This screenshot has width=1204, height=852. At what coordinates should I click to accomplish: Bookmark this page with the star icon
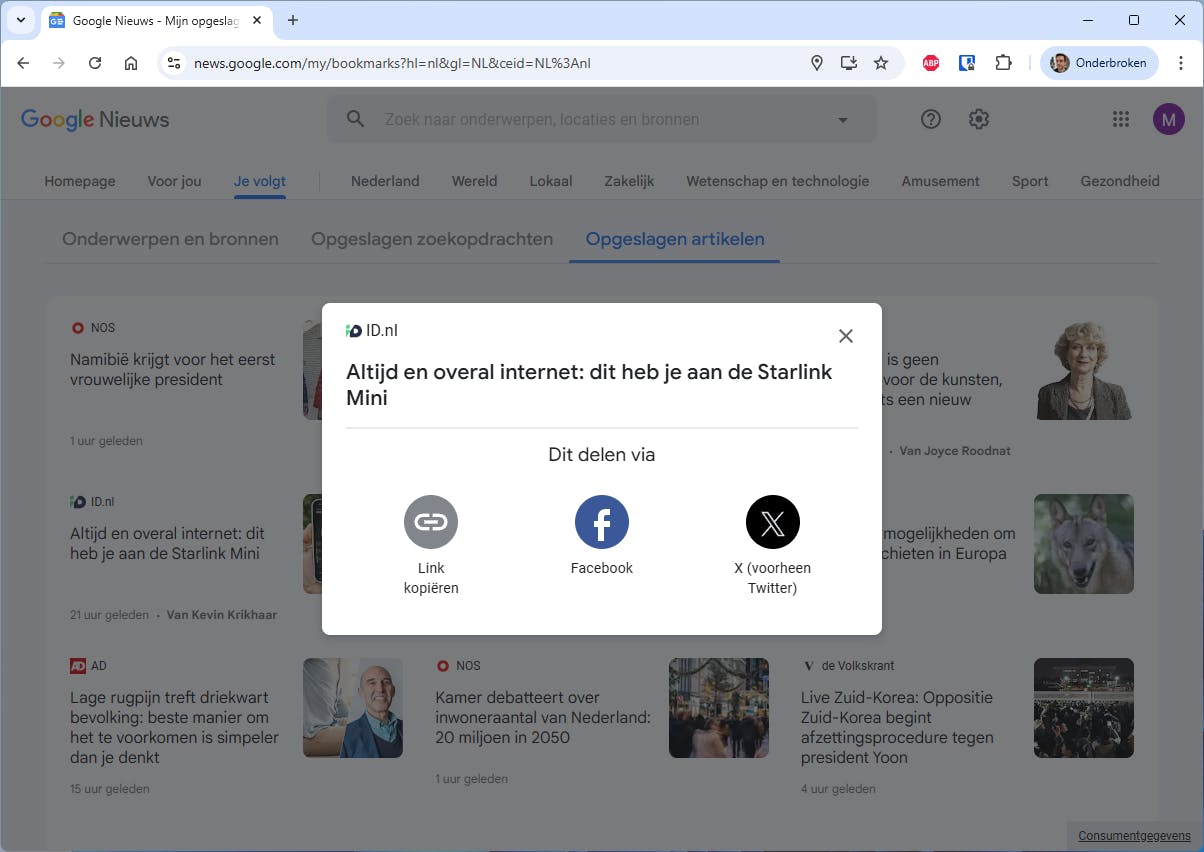(881, 62)
